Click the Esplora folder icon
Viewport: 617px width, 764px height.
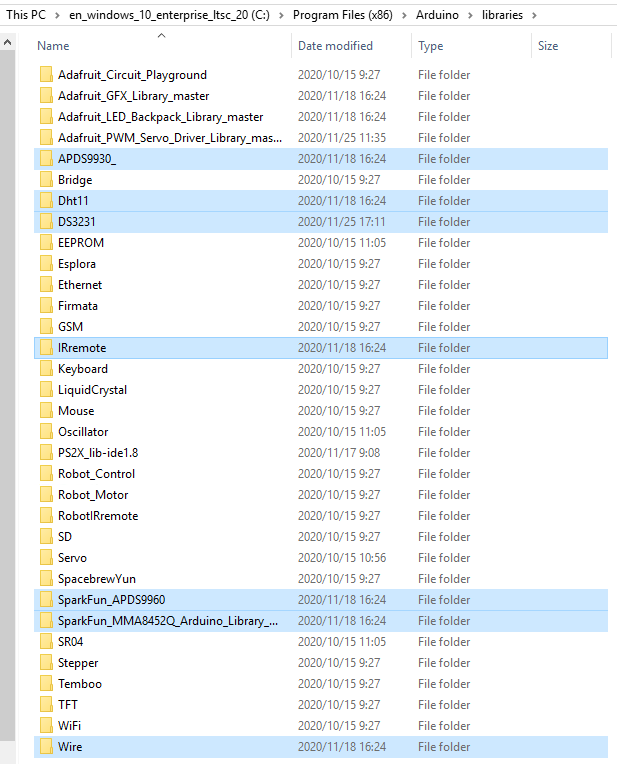pyautogui.click(x=46, y=263)
